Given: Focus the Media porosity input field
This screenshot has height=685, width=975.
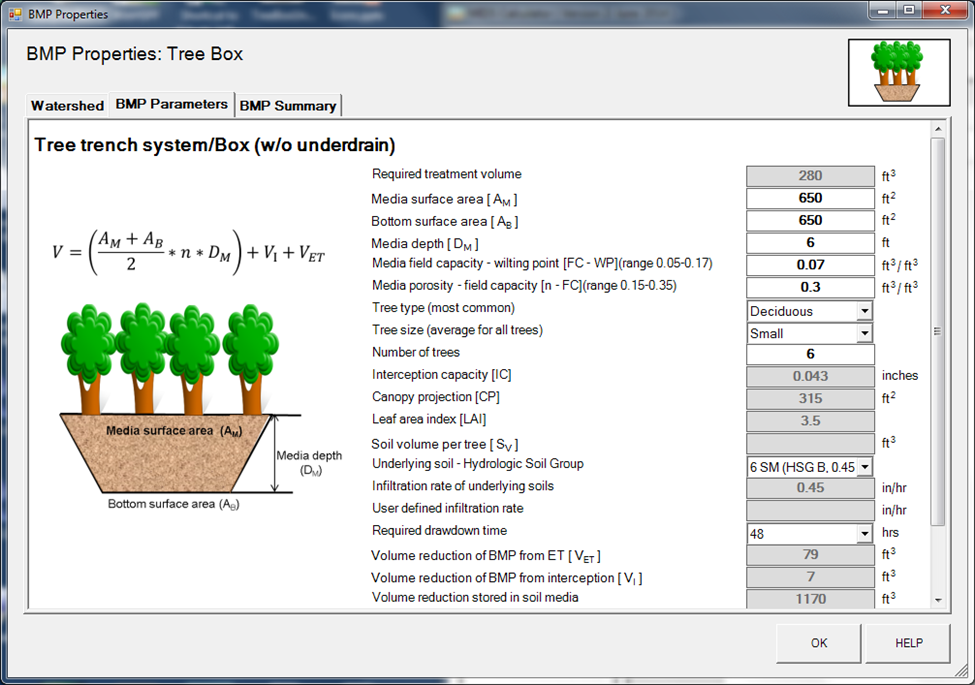Looking at the screenshot, I should (x=810, y=287).
